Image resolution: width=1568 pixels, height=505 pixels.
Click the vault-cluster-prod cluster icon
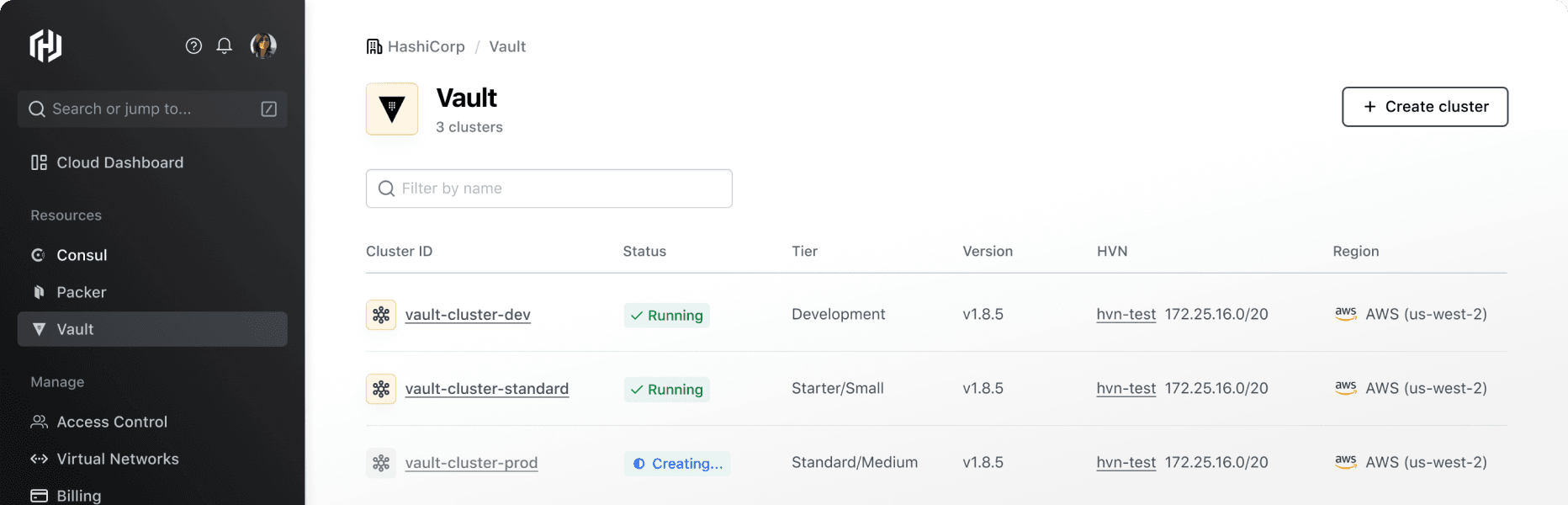pos(381,463)
